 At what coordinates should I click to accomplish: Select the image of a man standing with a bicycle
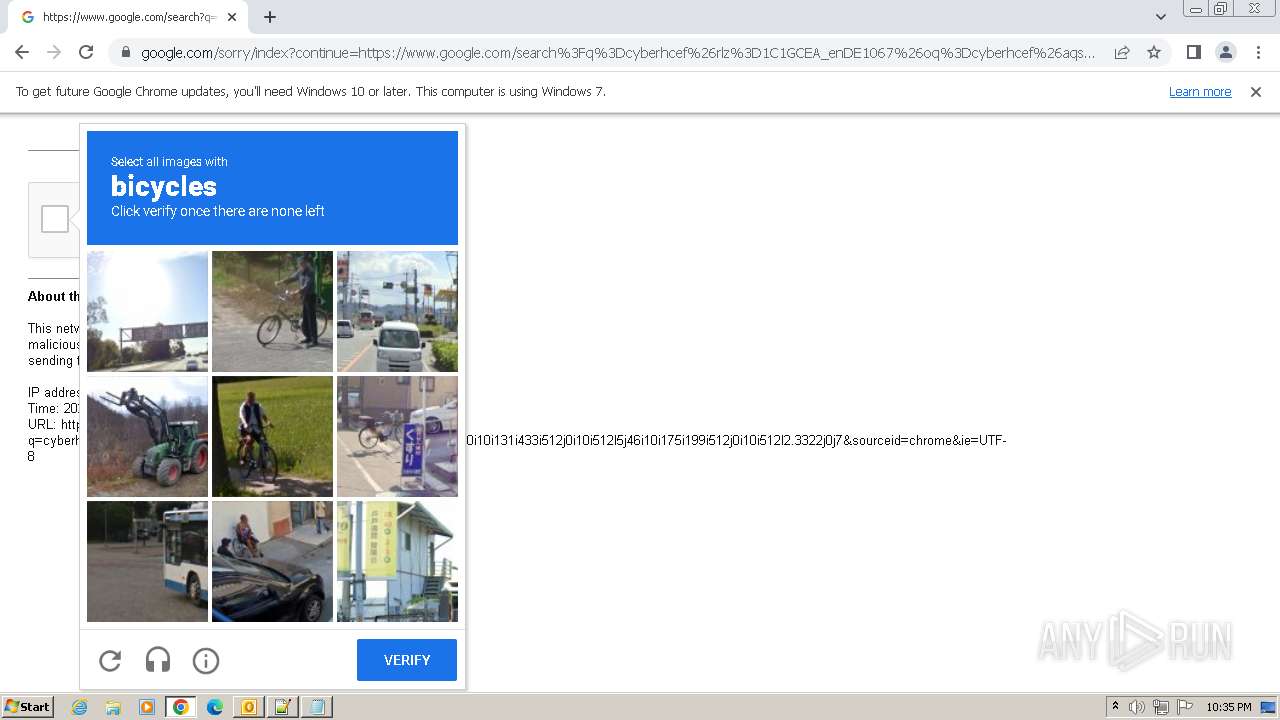coord(272,311)
